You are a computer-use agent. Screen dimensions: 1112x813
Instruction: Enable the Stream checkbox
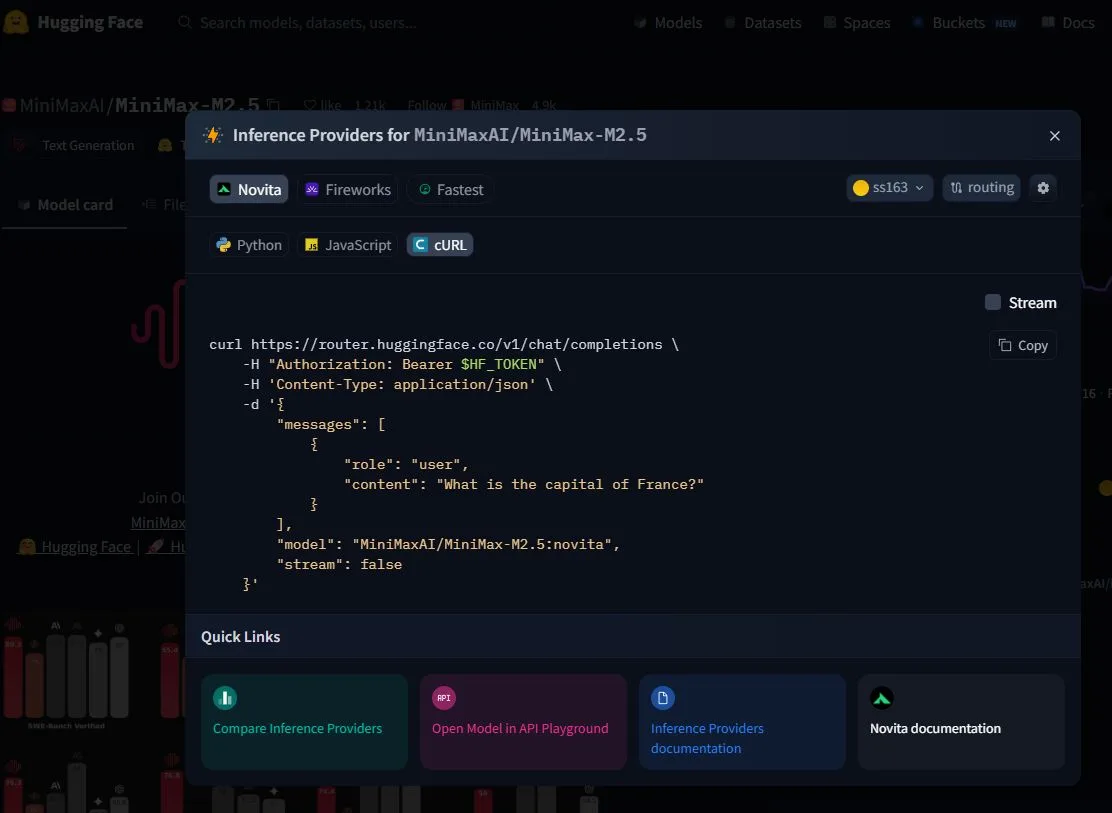pos(993,303)
